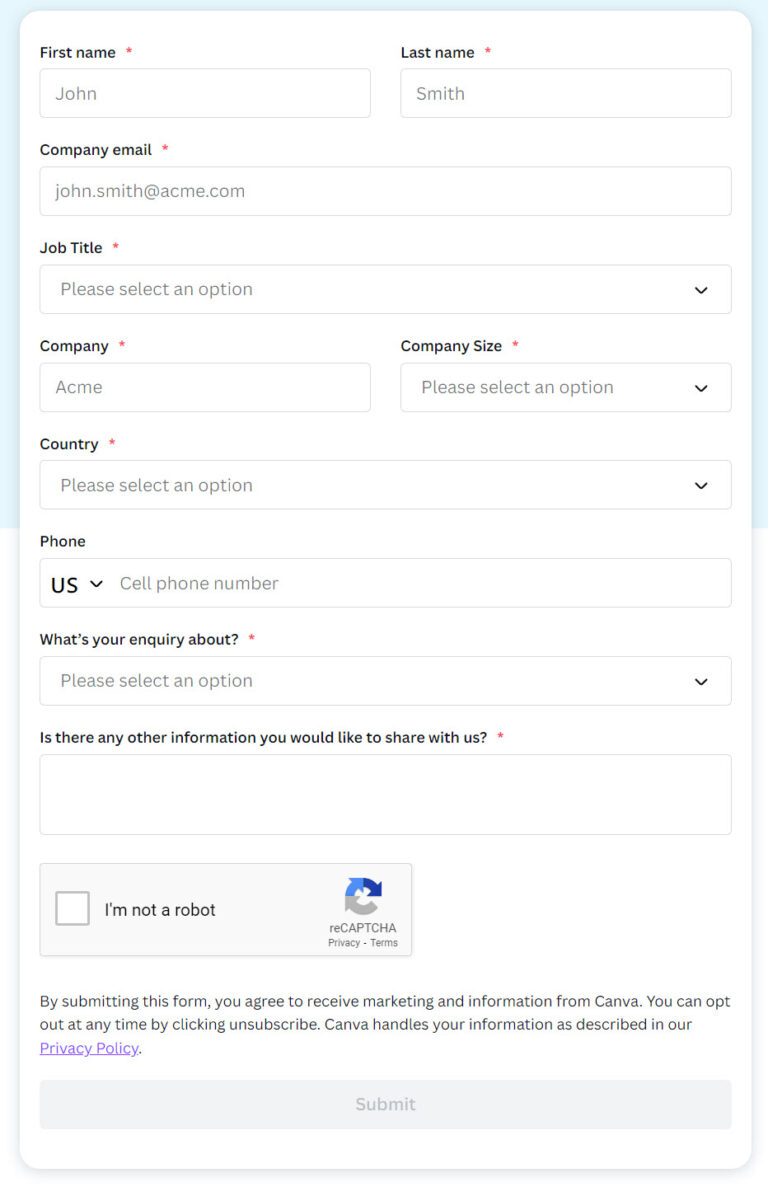Open the reCAPTCHA Terms link
The height and width of the screenshot is (1187, 768).
pos(384,942)
